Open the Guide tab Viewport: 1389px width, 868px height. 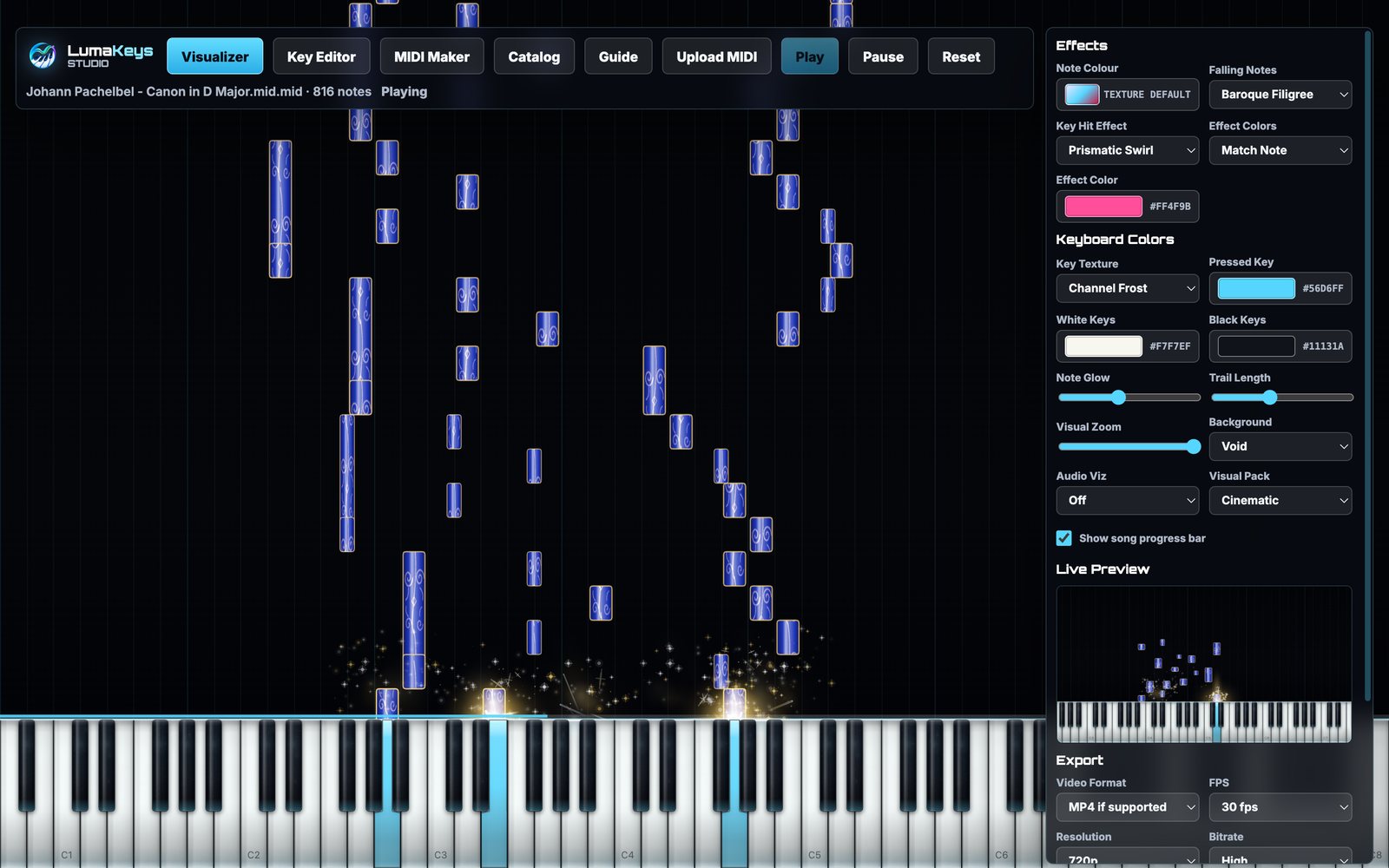pos(618,56)
